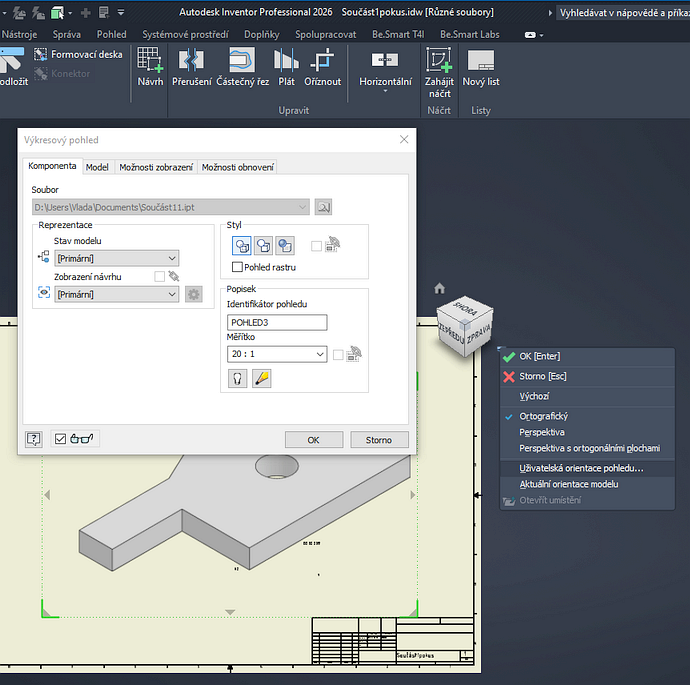Viewport: 690px width, 685px height.
Task: Select the hidden lines style button
Action: pyautogui.click(x=241, y=245)
